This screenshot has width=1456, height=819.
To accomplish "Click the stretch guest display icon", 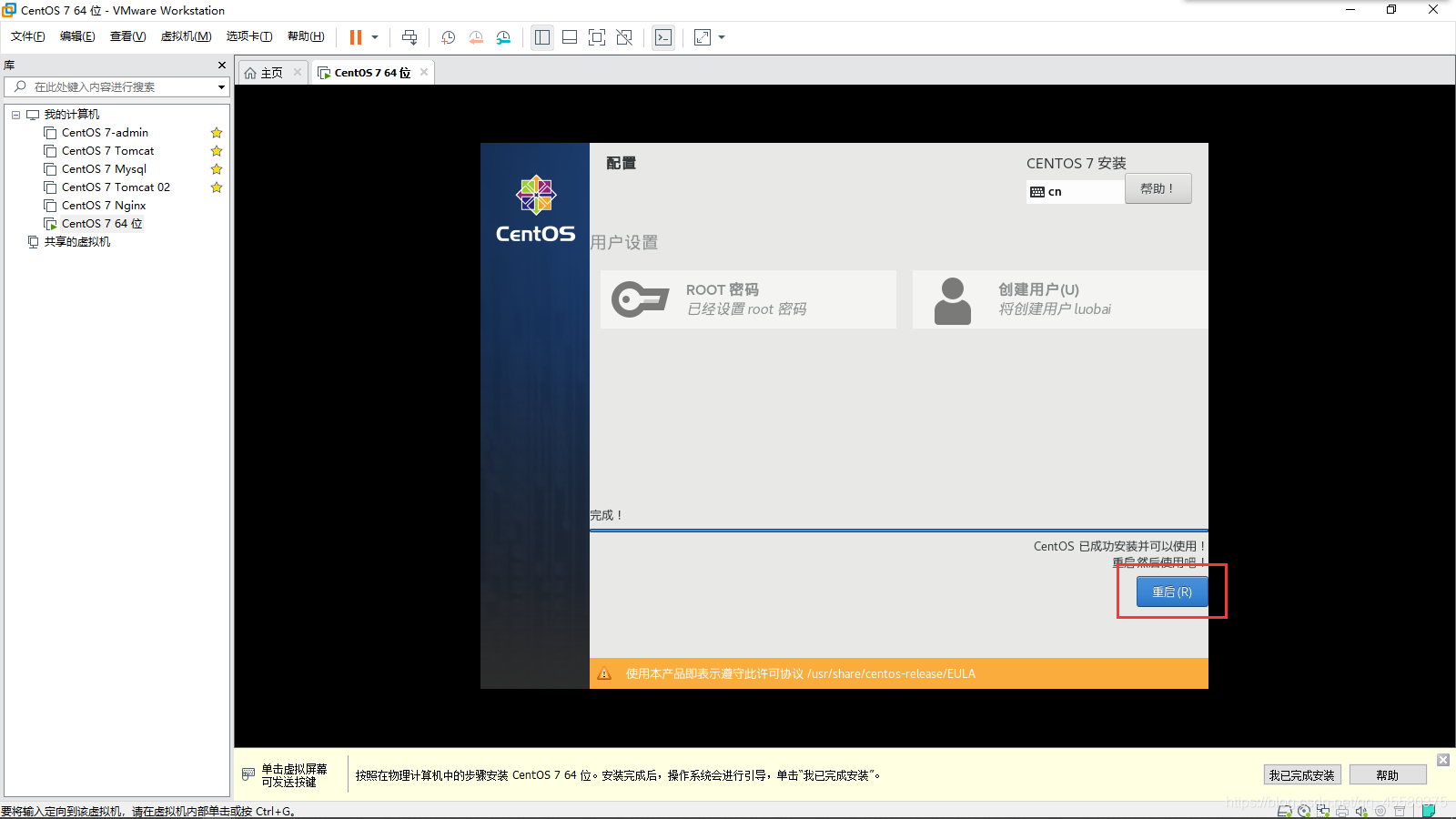I will tap(703, 37).
